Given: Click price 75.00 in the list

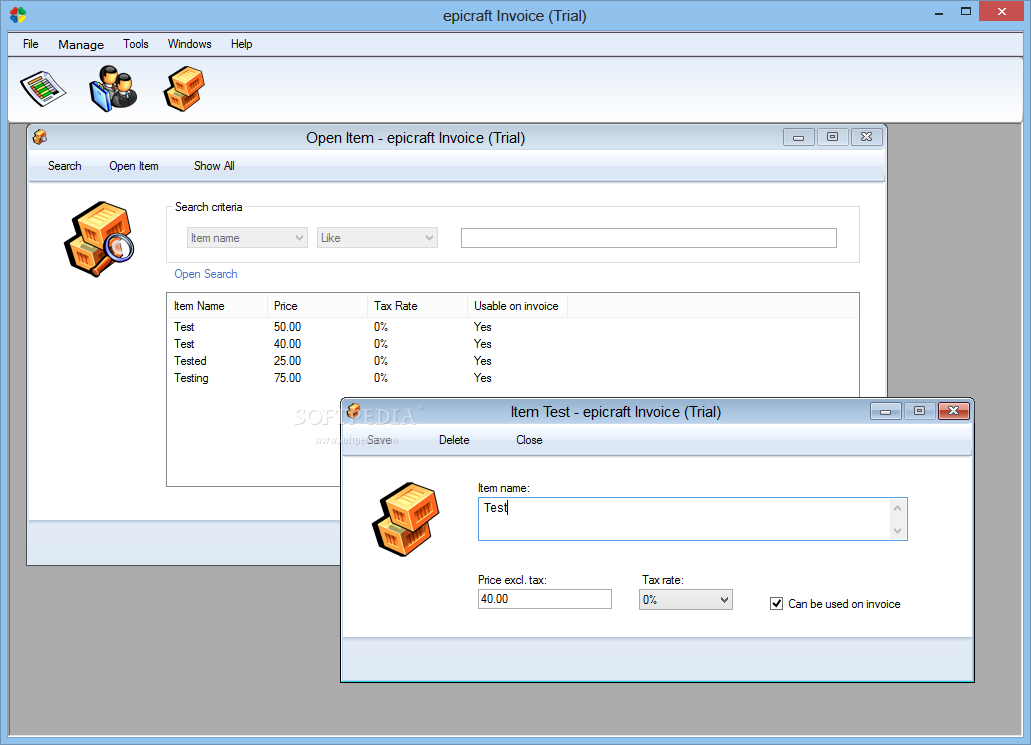Looking at the screenshot, I should 287,378.
